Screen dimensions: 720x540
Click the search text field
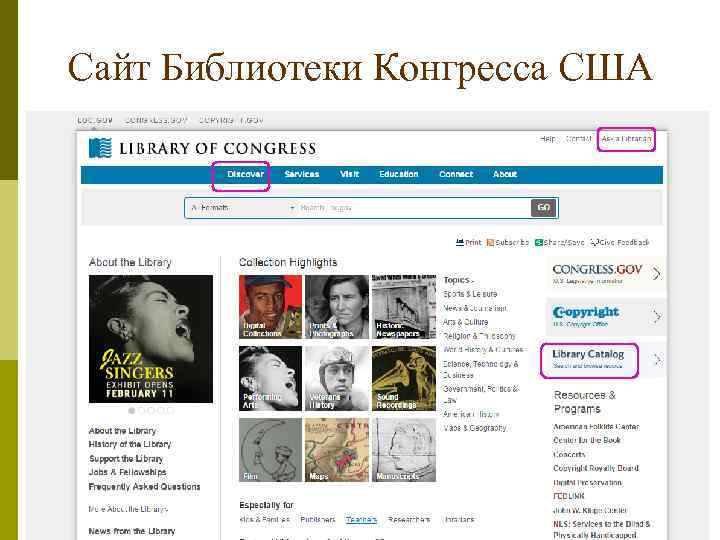(x=413, y=208)
